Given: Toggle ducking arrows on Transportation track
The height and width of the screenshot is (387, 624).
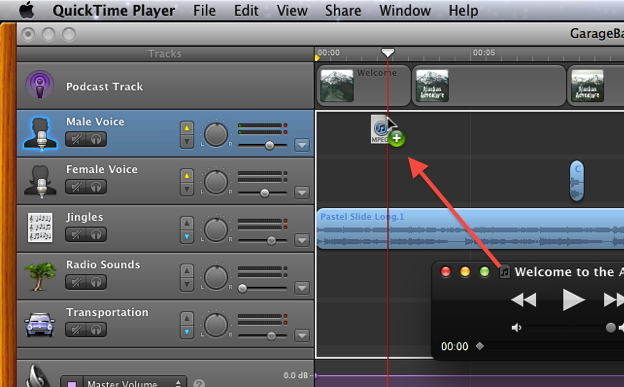Looking at the screenshot, I should (x=187, y=325).
